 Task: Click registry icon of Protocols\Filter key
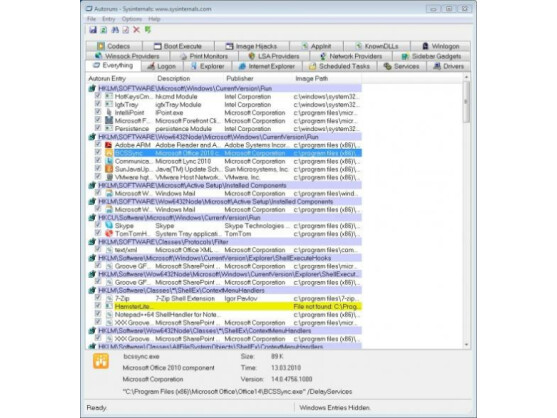tap(92, 242)
